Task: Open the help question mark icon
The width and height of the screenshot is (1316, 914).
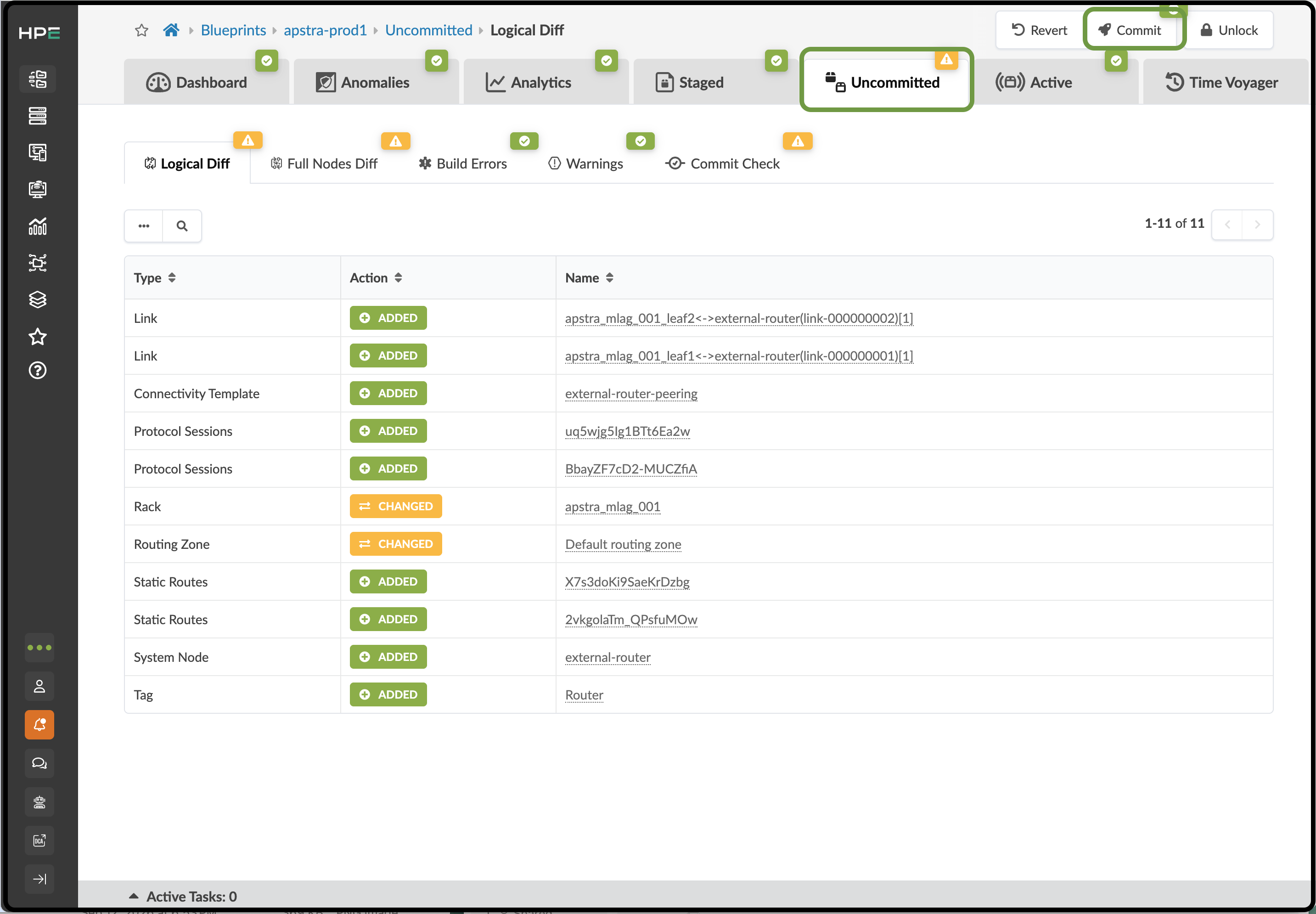Action: click(x=38, y=371)
